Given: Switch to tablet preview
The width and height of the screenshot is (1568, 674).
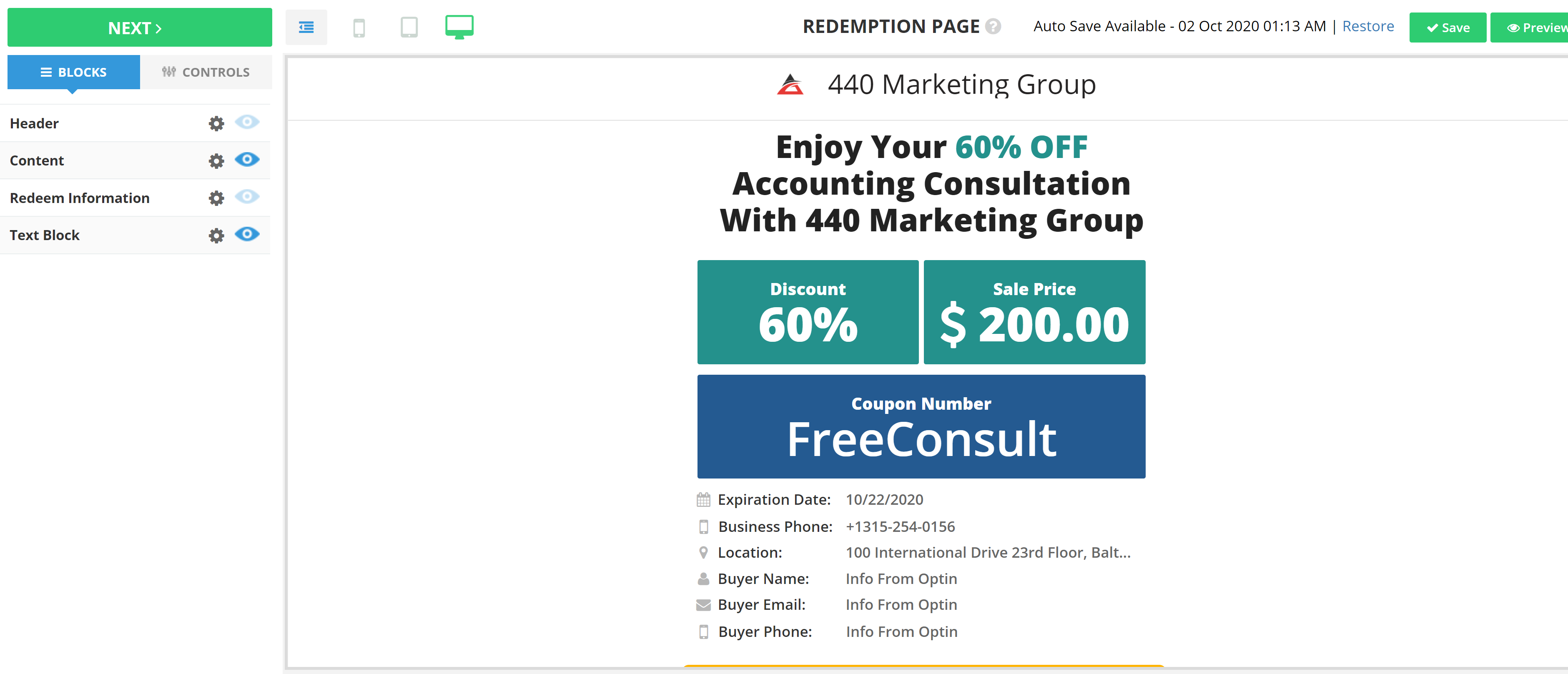Looking at the screenshot, I should 409,28.
